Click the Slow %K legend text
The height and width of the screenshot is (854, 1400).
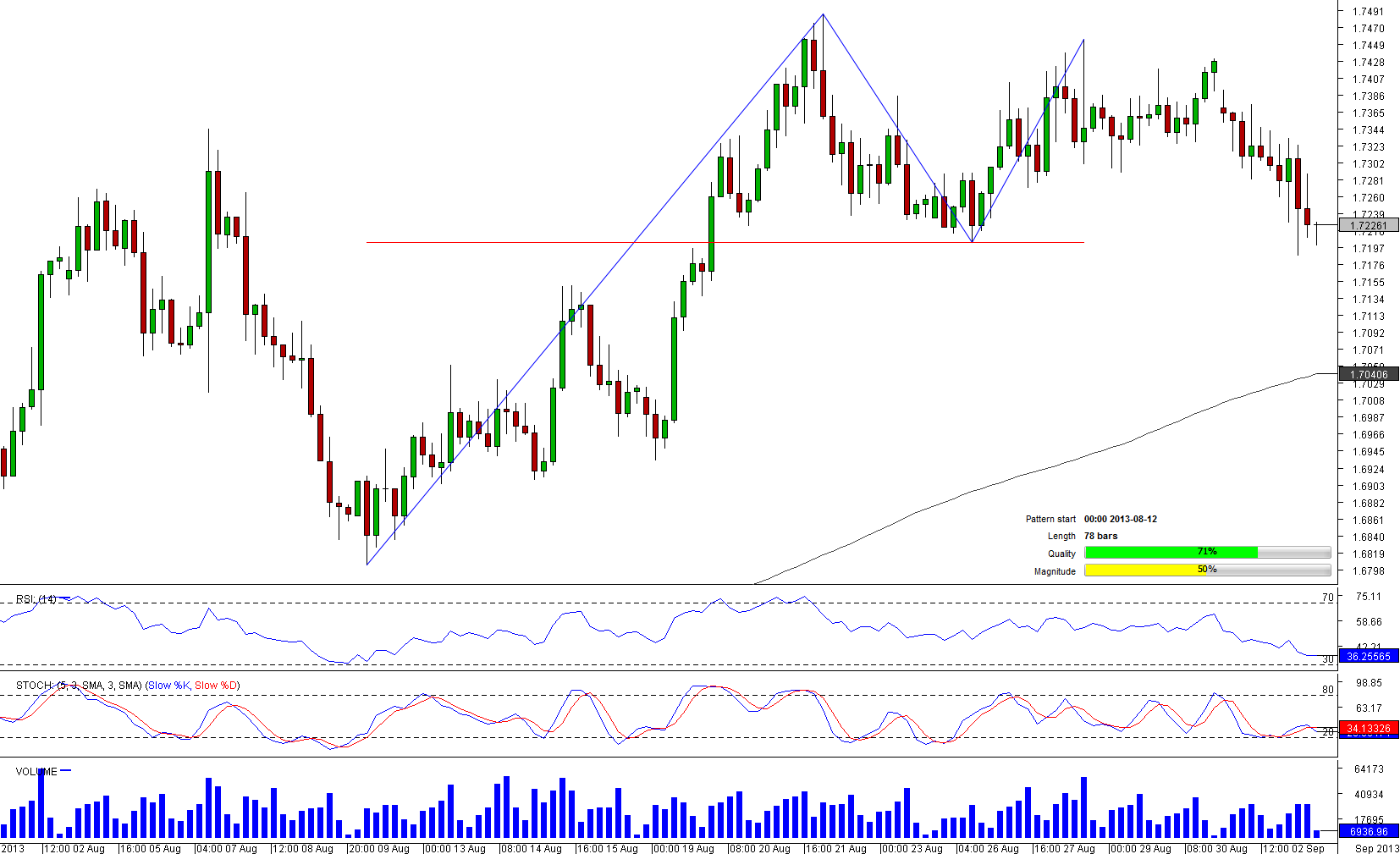(x=168, y=686)
